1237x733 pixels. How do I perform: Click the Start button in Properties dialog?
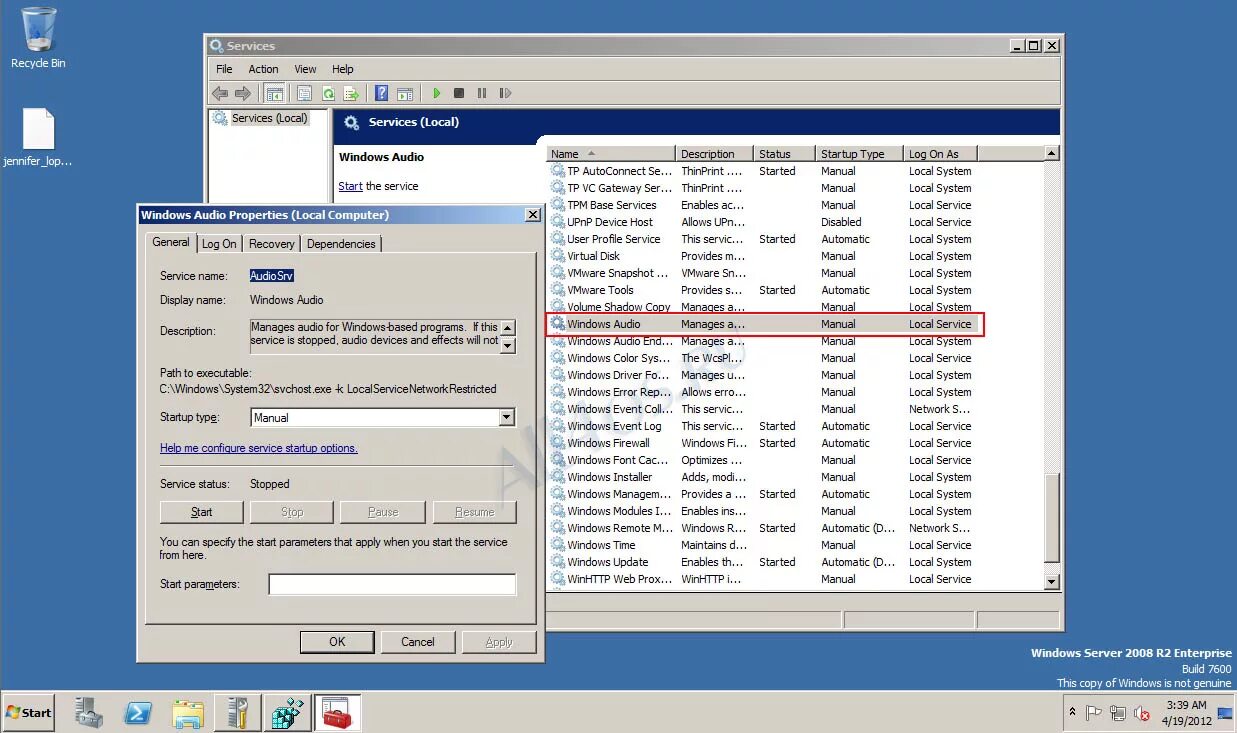point(201,512)
